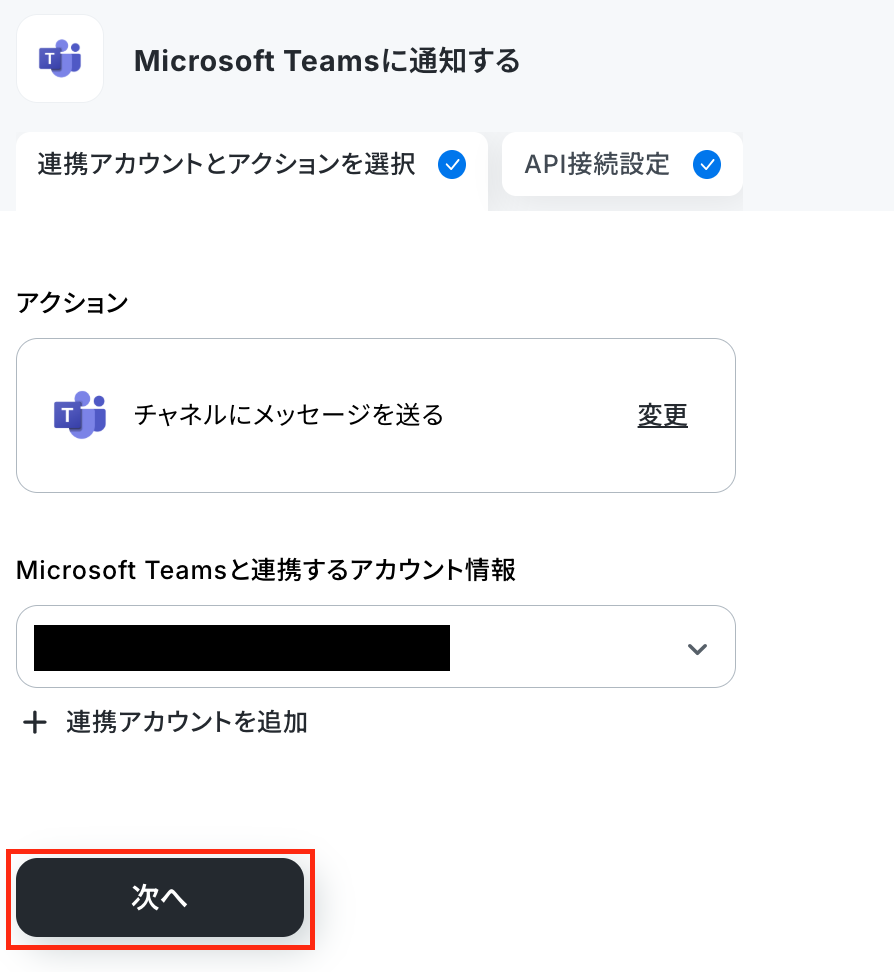
Task: Click the チャネルにメッセージを送る action text
Action: 289,415
